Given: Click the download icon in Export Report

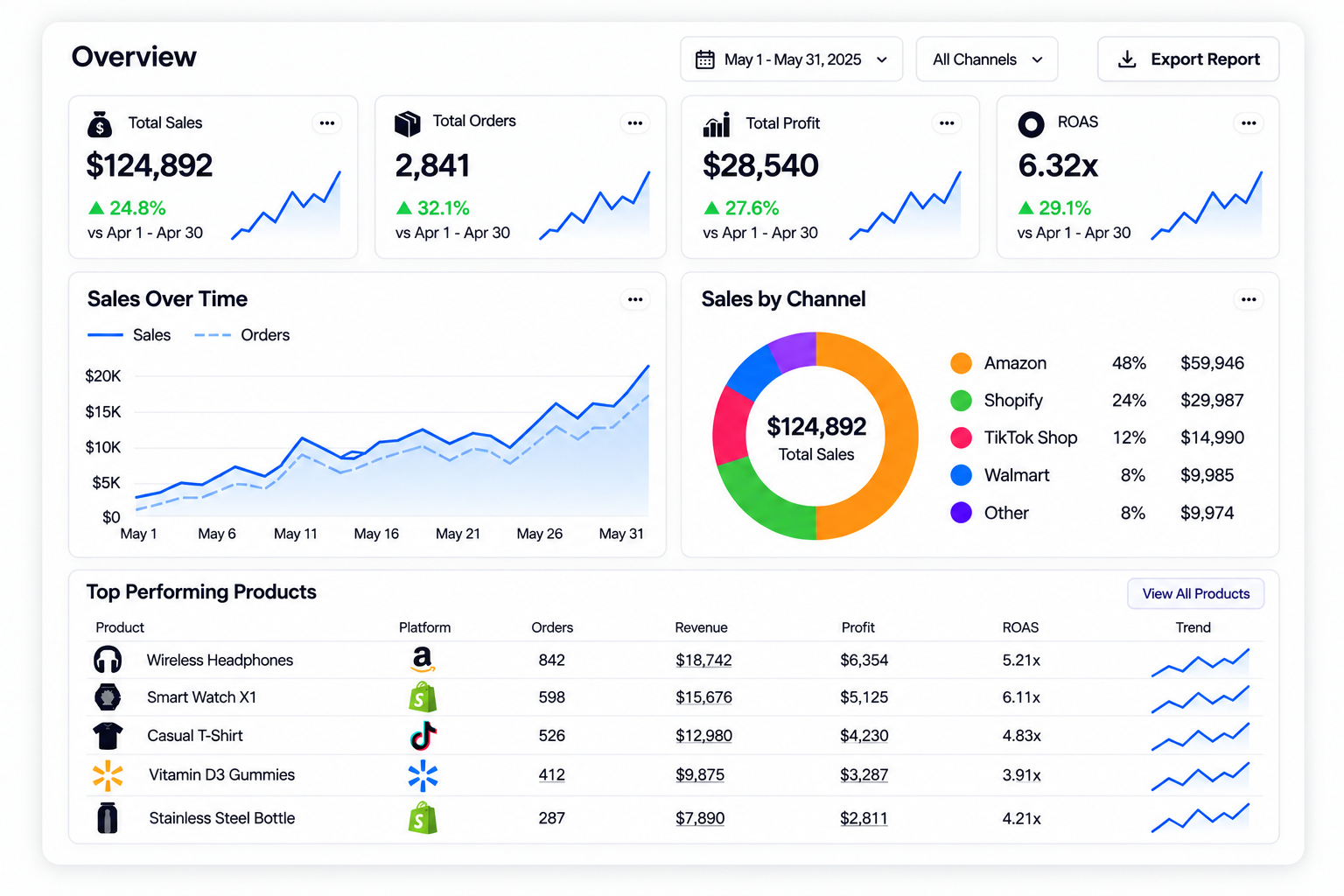Looking at the screenshot, I should coord(1127,59).
